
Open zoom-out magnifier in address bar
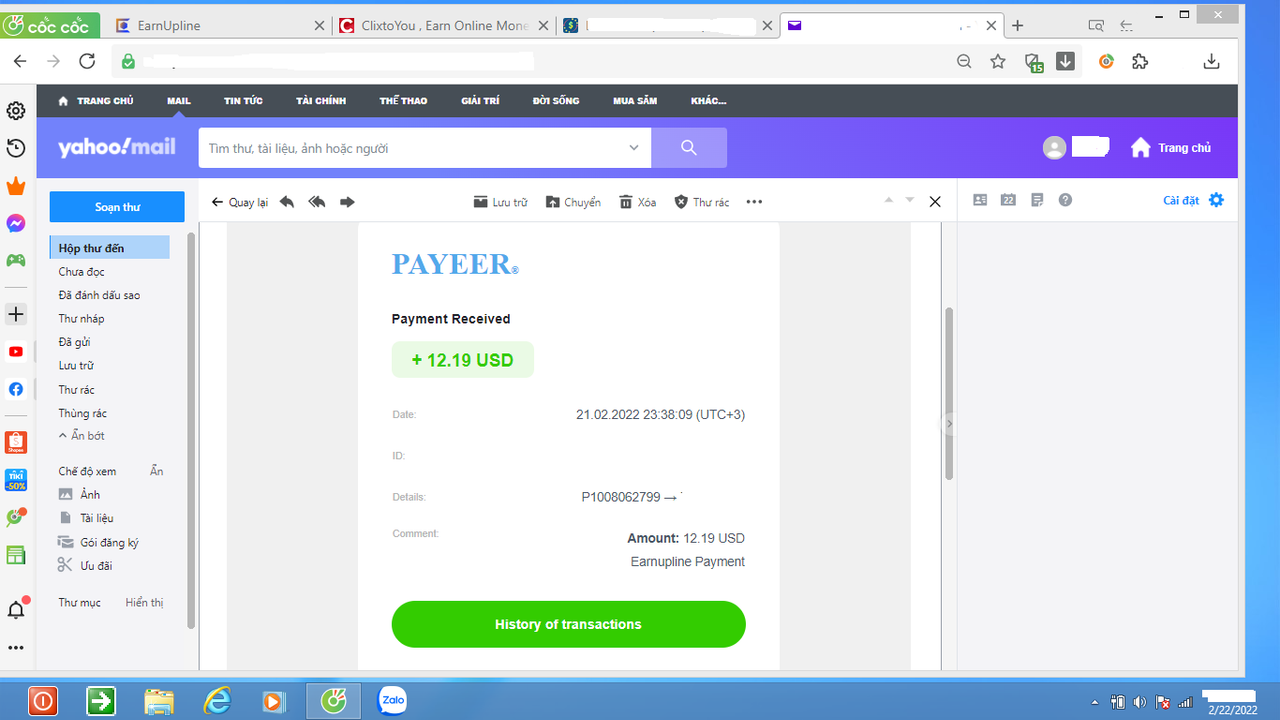click(964, 62)
